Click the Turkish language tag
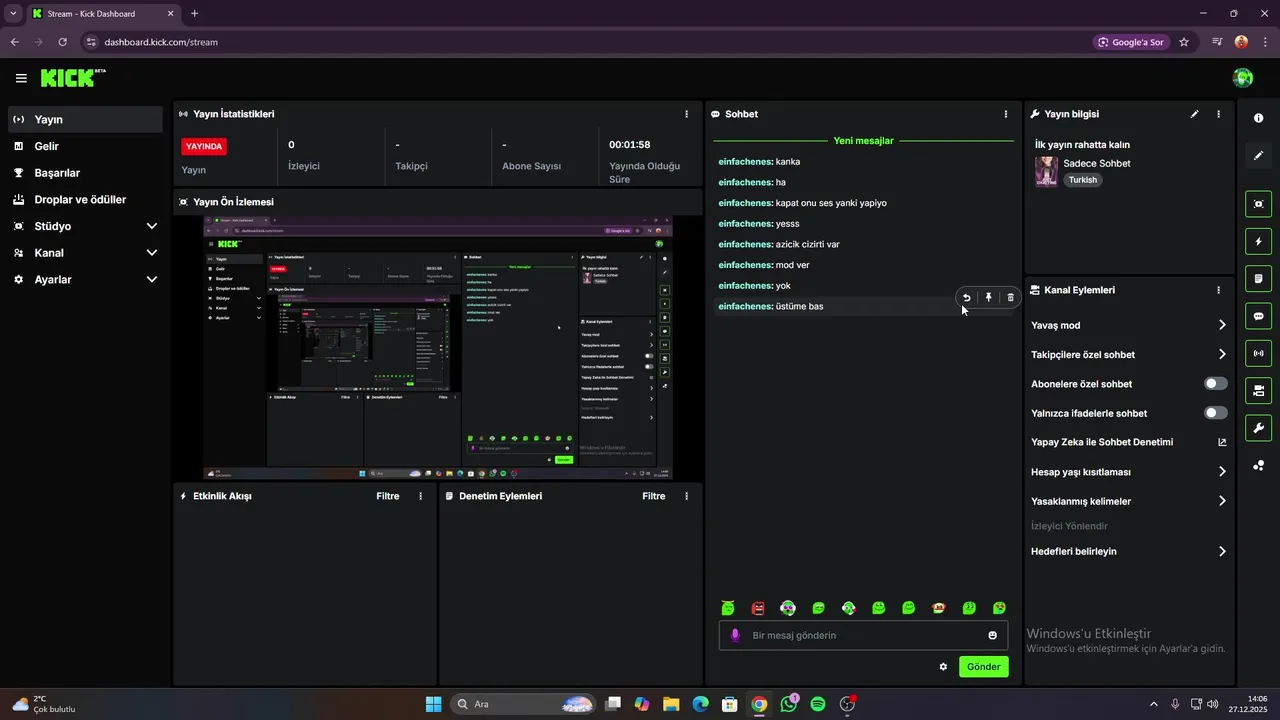Image resolution: width=1280 pixels, height=720 pixels. click(1083, 180)
